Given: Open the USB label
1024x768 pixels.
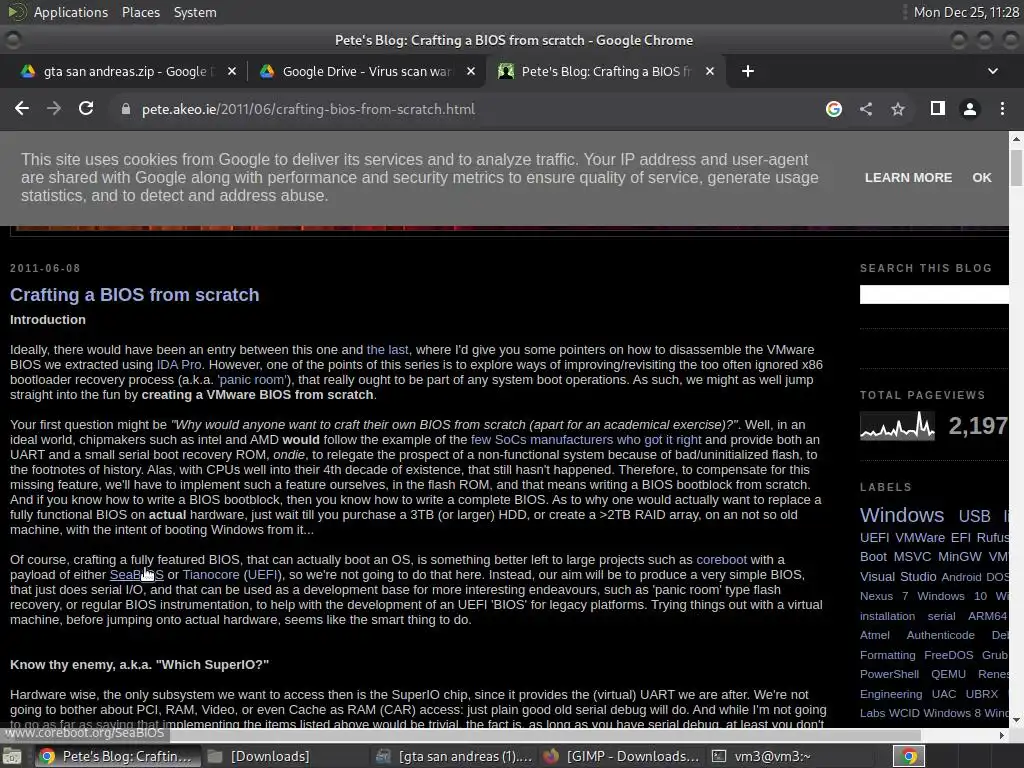Looking at the screenshot, I should (x=974, y=516).
